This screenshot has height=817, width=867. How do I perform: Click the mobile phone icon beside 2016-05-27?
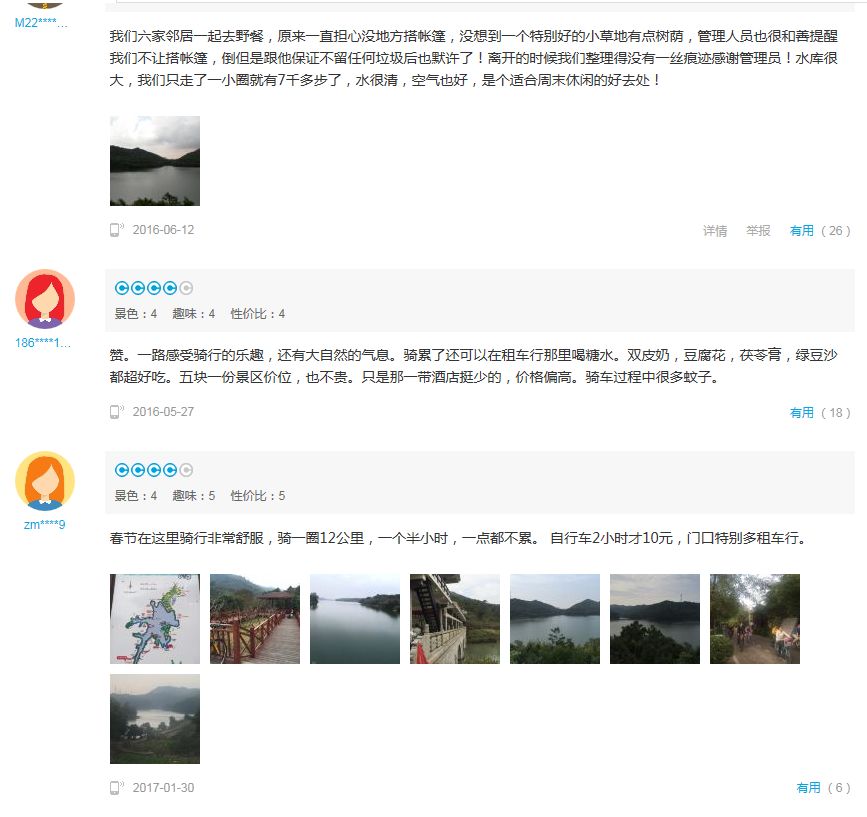pos(116,412)
